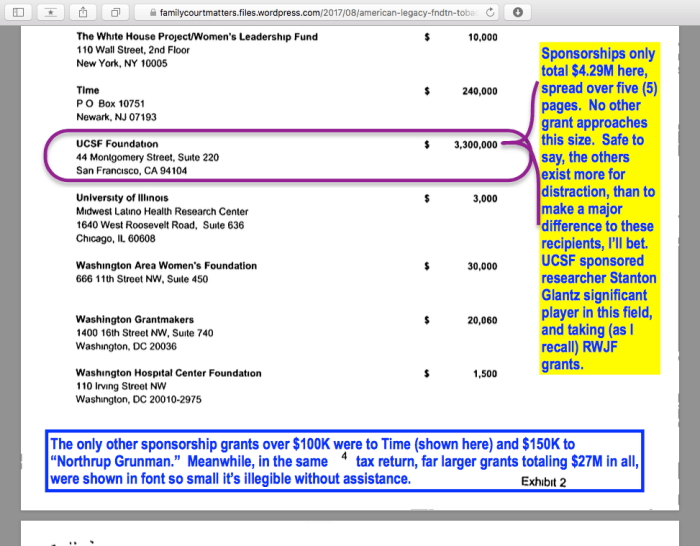The width and height of the screenshot is (700, 546).
Task: Click the star Top Sites toolbar button
Action: tap(50, 12)
